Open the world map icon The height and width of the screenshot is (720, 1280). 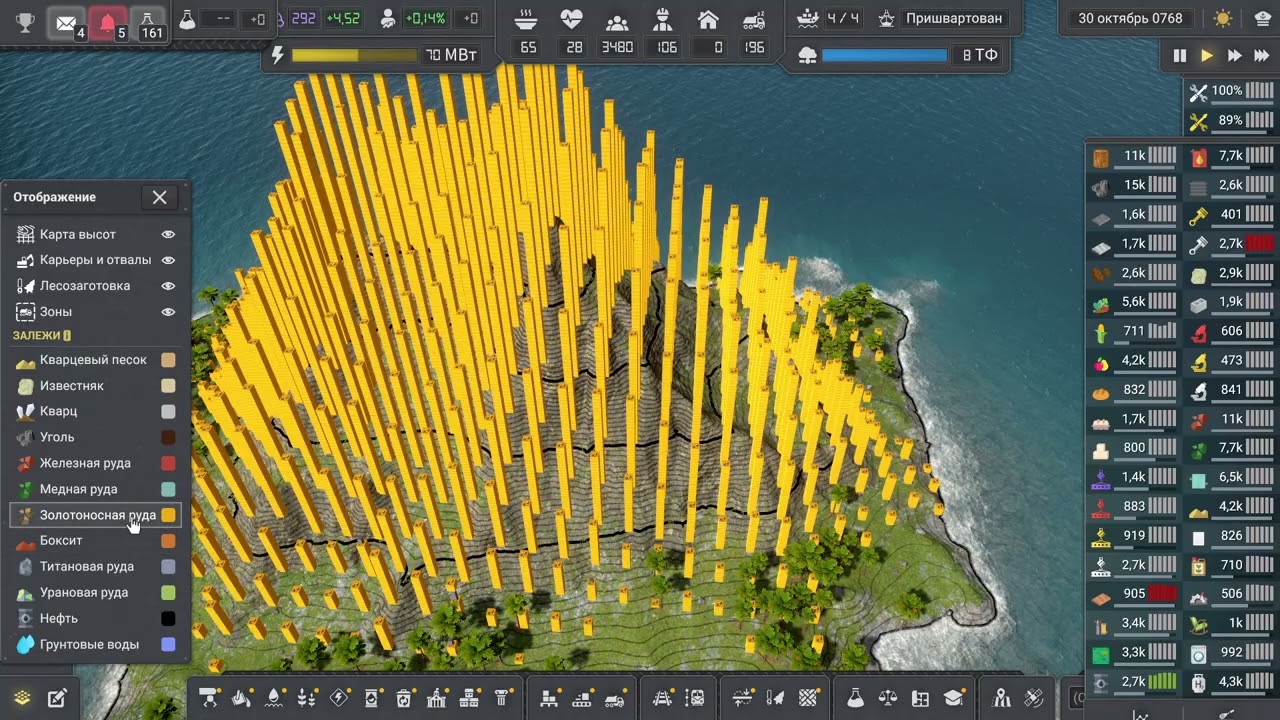point(1002,697)
